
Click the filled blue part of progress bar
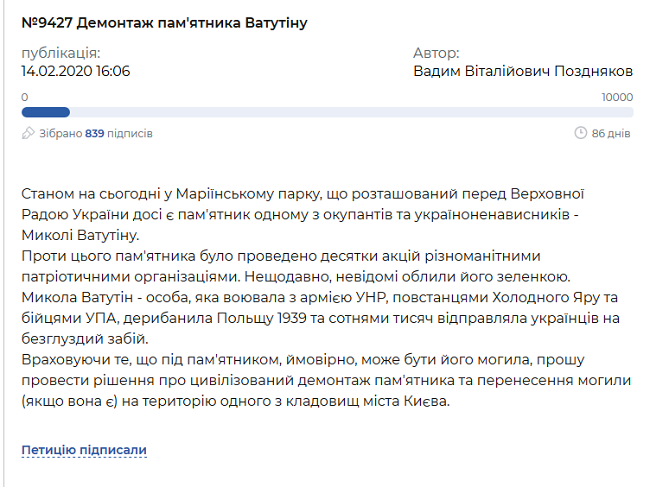[45, 112]
